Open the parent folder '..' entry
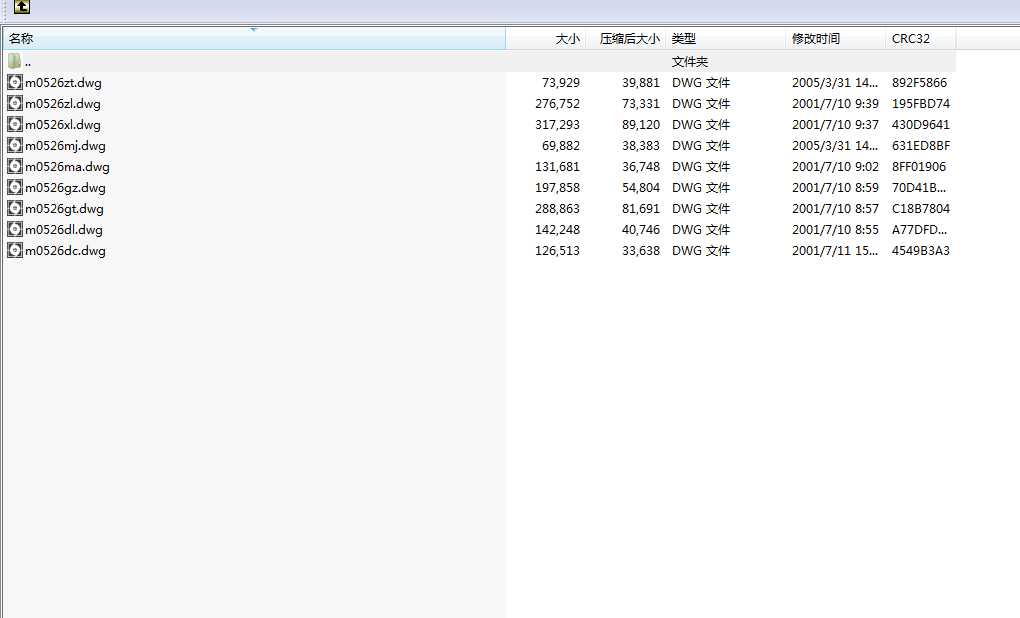Viewport: 1020px width, 618px height. tap(479, 62)
